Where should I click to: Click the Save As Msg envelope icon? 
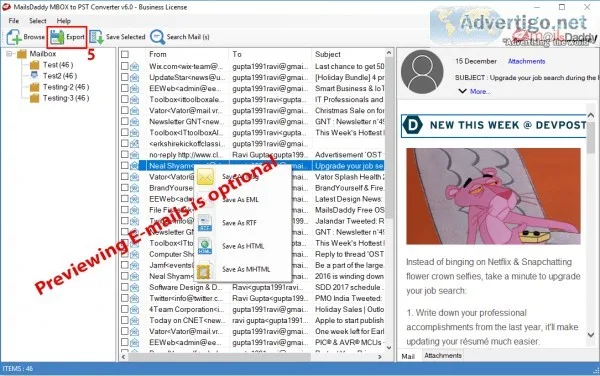pyautogui.click(x=205, y=177)
